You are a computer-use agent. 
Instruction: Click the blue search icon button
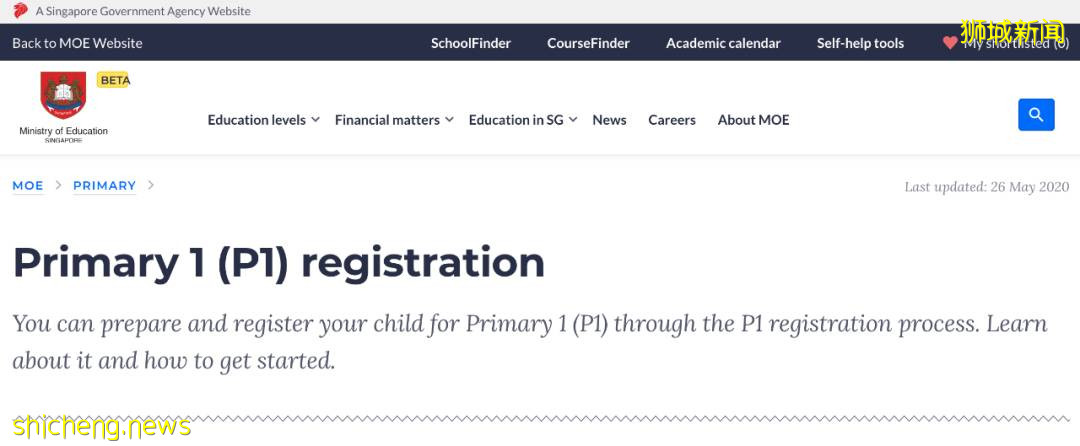(1036, 114)
